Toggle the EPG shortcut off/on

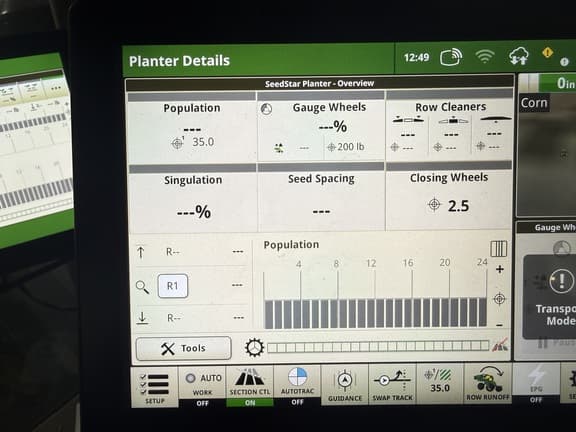click(536, 383)
